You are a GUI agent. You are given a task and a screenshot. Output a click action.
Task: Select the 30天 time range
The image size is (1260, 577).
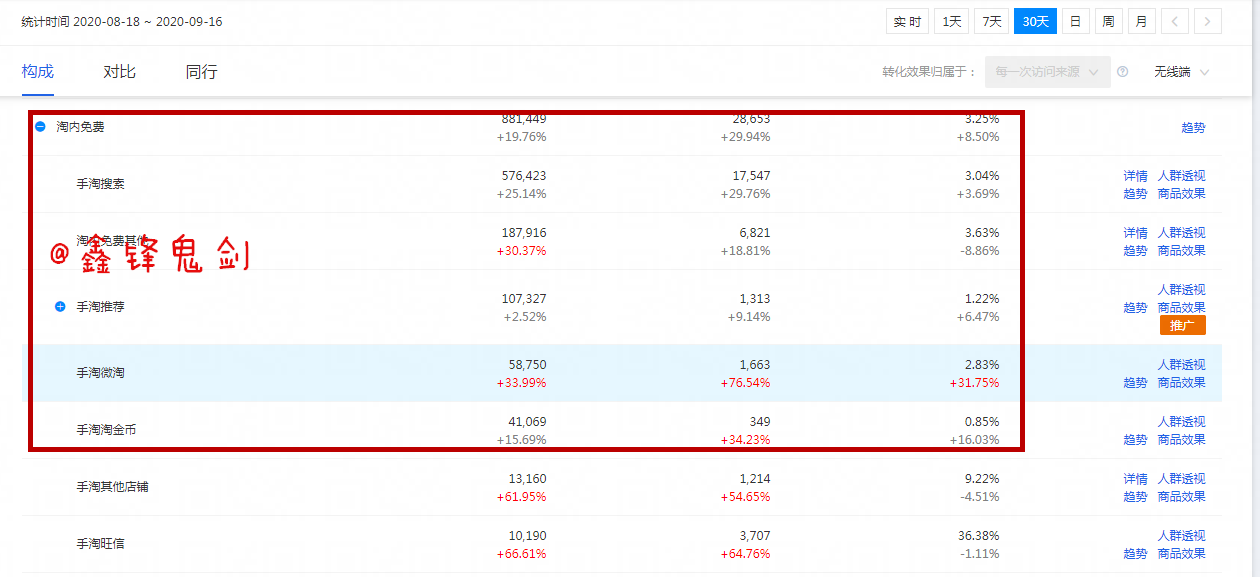coord(1035,21)
